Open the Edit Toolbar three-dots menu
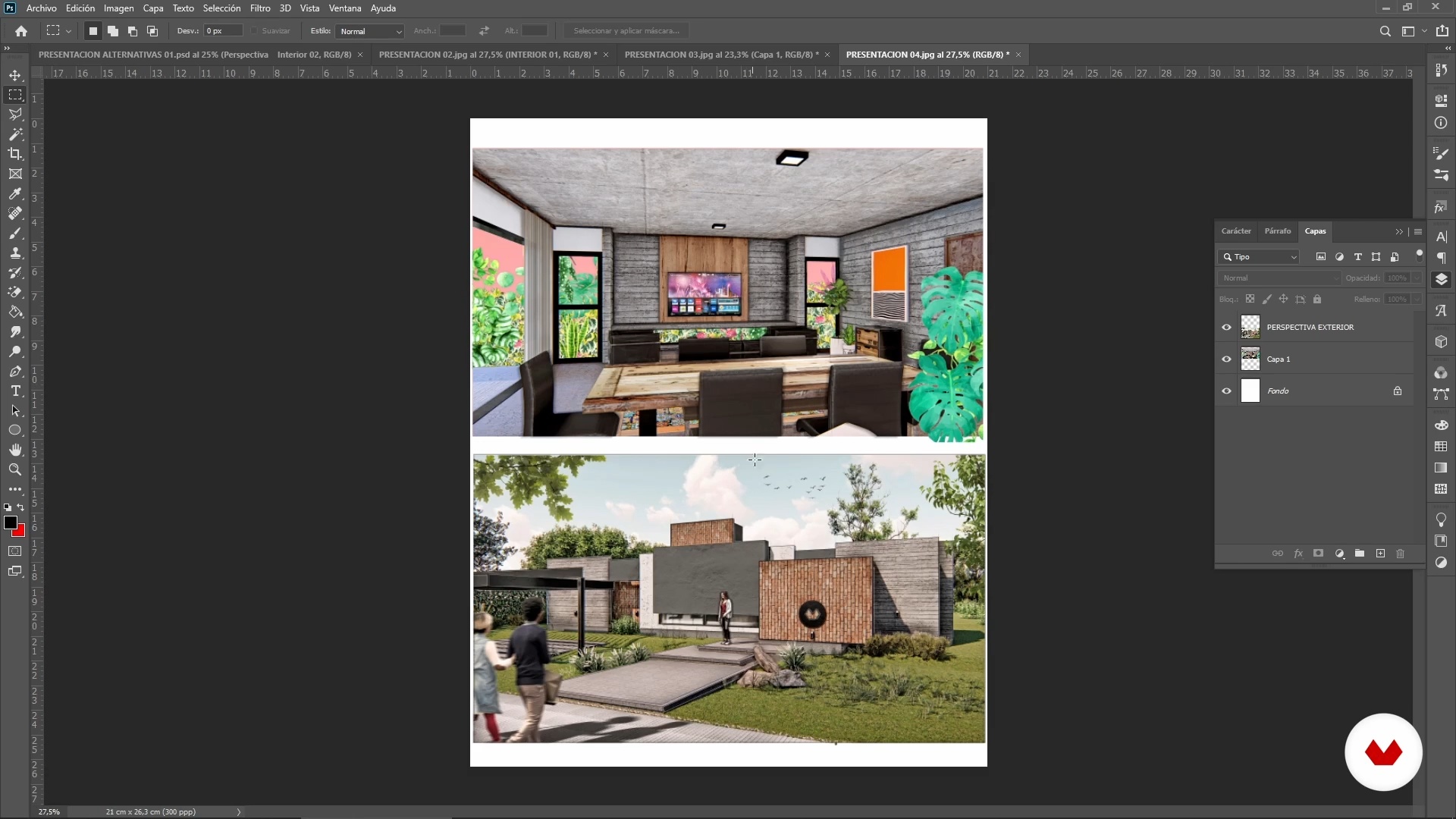This screenshot has width=1456, height=819. click(x=15, y=489)
